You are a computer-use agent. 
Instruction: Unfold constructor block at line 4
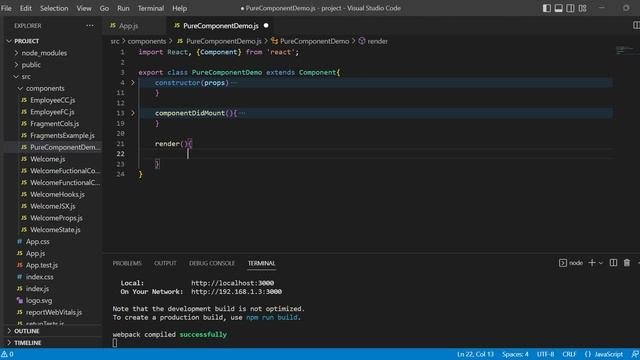pos(132,82)
